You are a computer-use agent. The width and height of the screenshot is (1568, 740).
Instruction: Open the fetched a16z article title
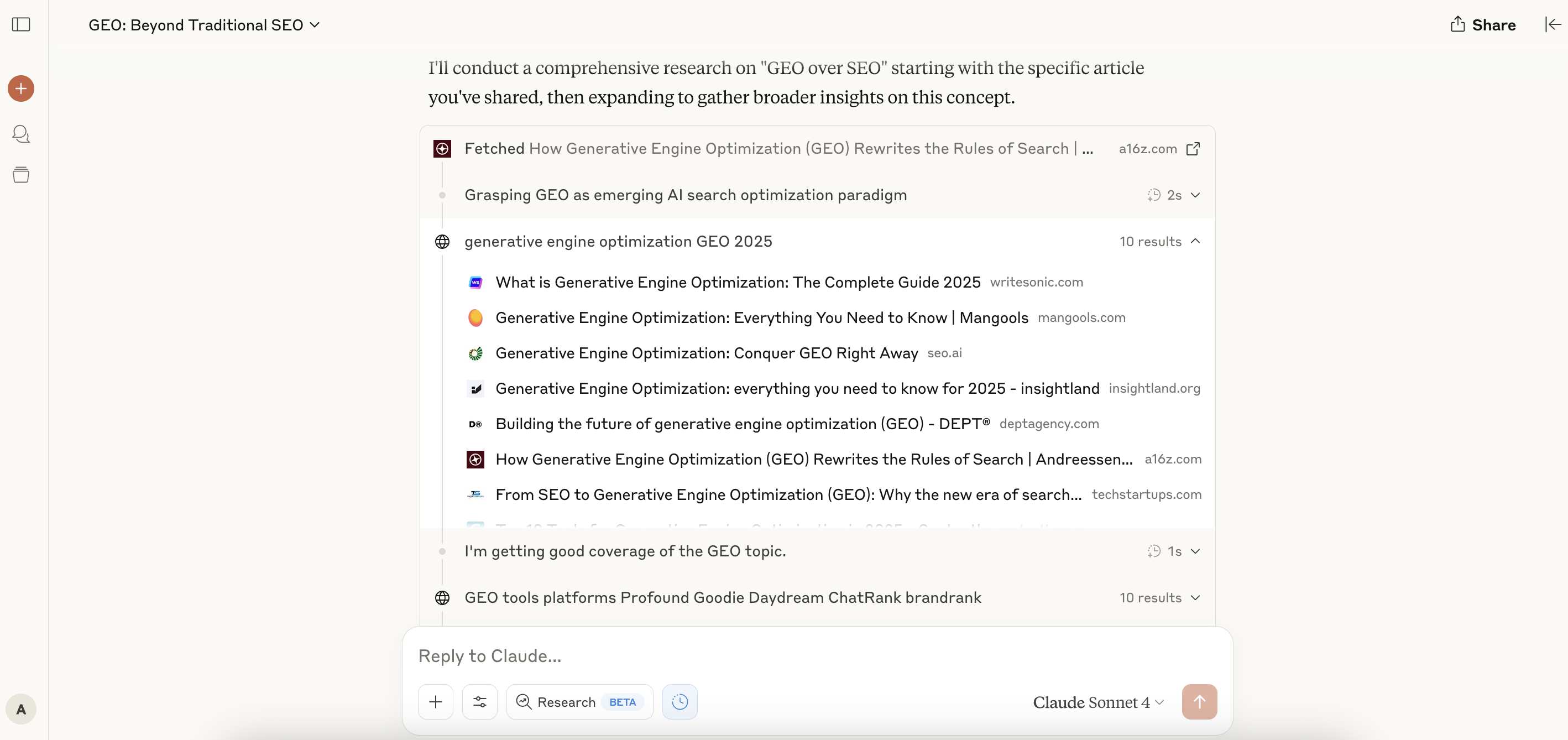811,149
